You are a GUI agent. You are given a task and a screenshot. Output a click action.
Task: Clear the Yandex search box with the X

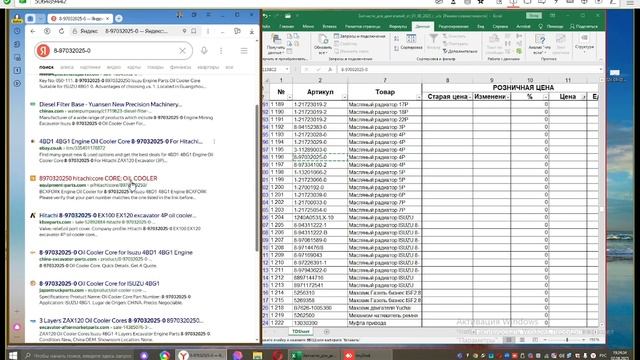coord(182,51)
